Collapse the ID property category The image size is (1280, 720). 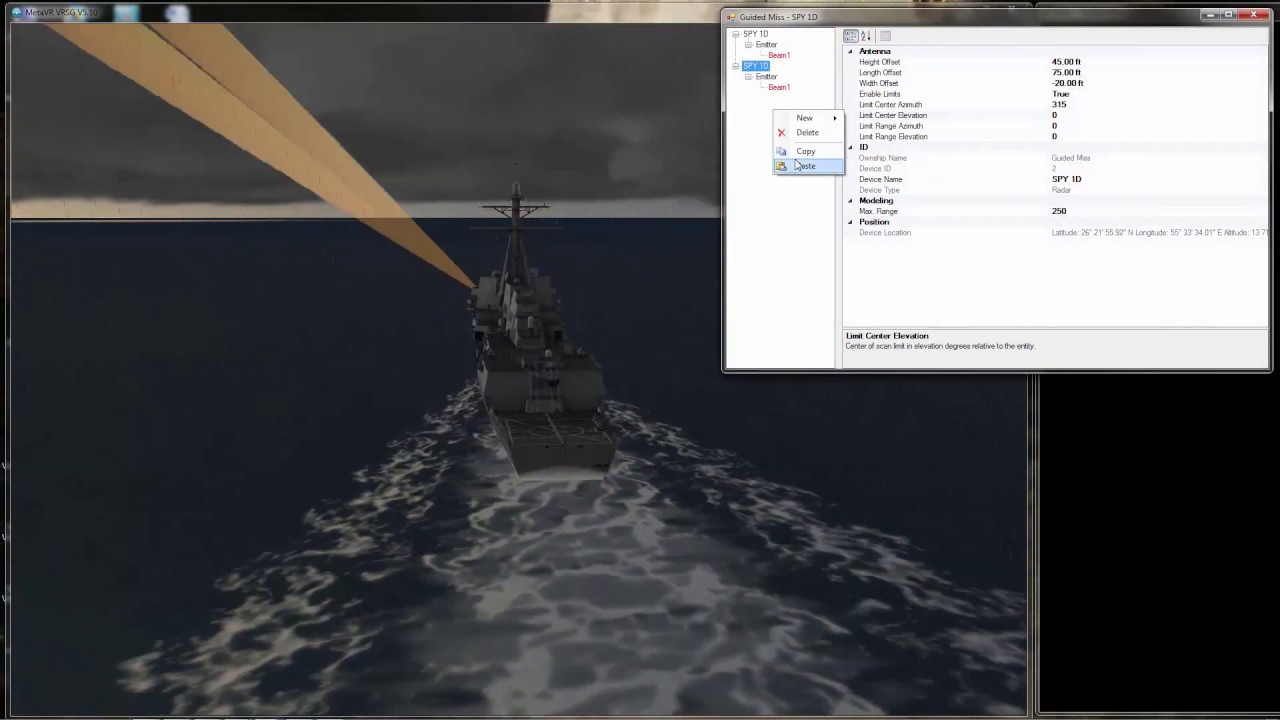[851, 147]
